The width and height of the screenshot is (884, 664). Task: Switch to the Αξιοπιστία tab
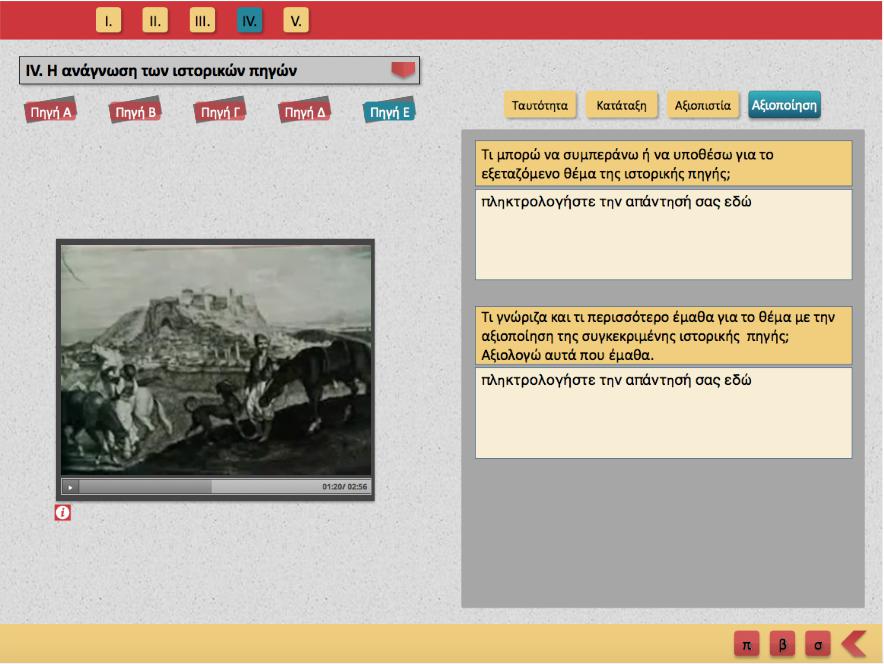[x=702, y=105]
